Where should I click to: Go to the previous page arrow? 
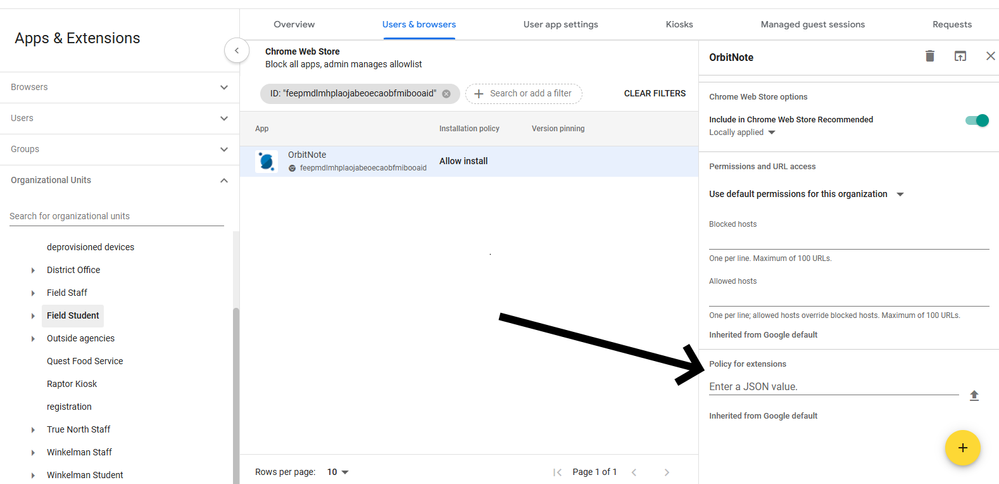[x=634, y=472]
